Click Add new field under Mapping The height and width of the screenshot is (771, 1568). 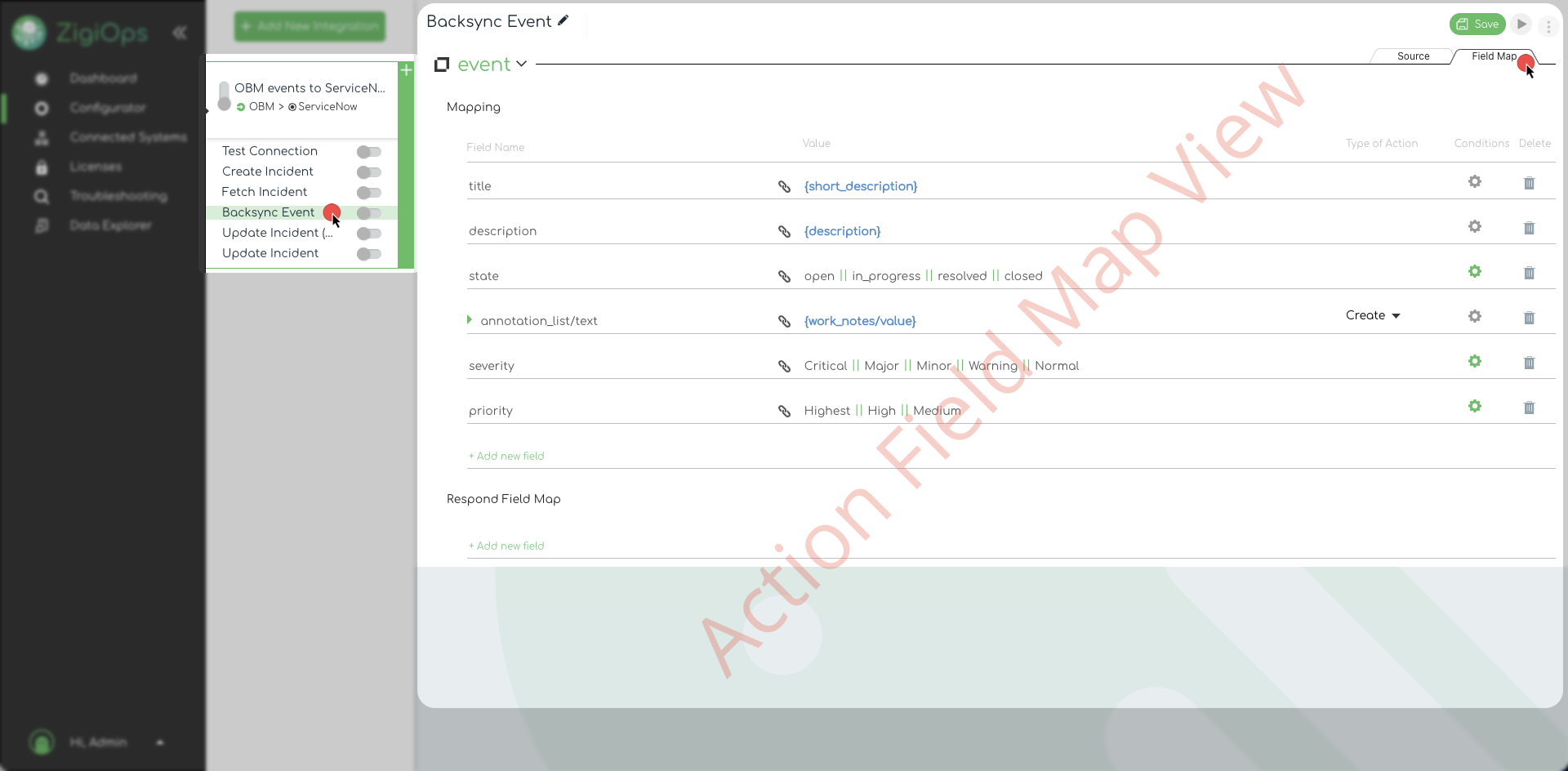(506, 456)
